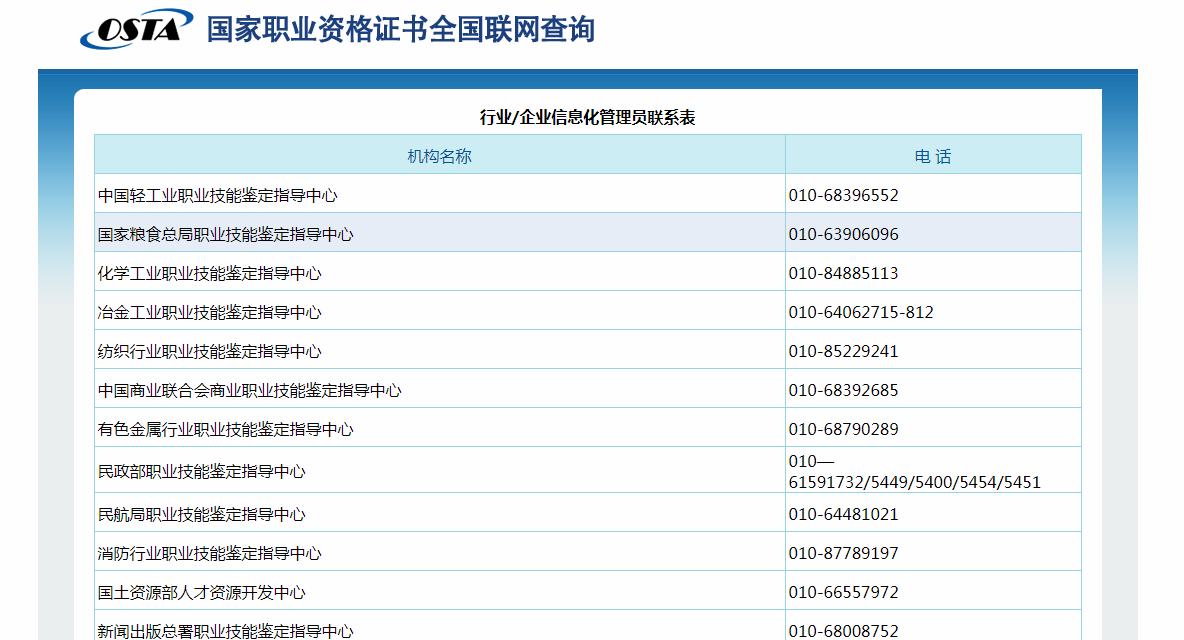Select phone number 010-68008752
1184x640 pixels.
pyautogui.click(x=843, y=631)
